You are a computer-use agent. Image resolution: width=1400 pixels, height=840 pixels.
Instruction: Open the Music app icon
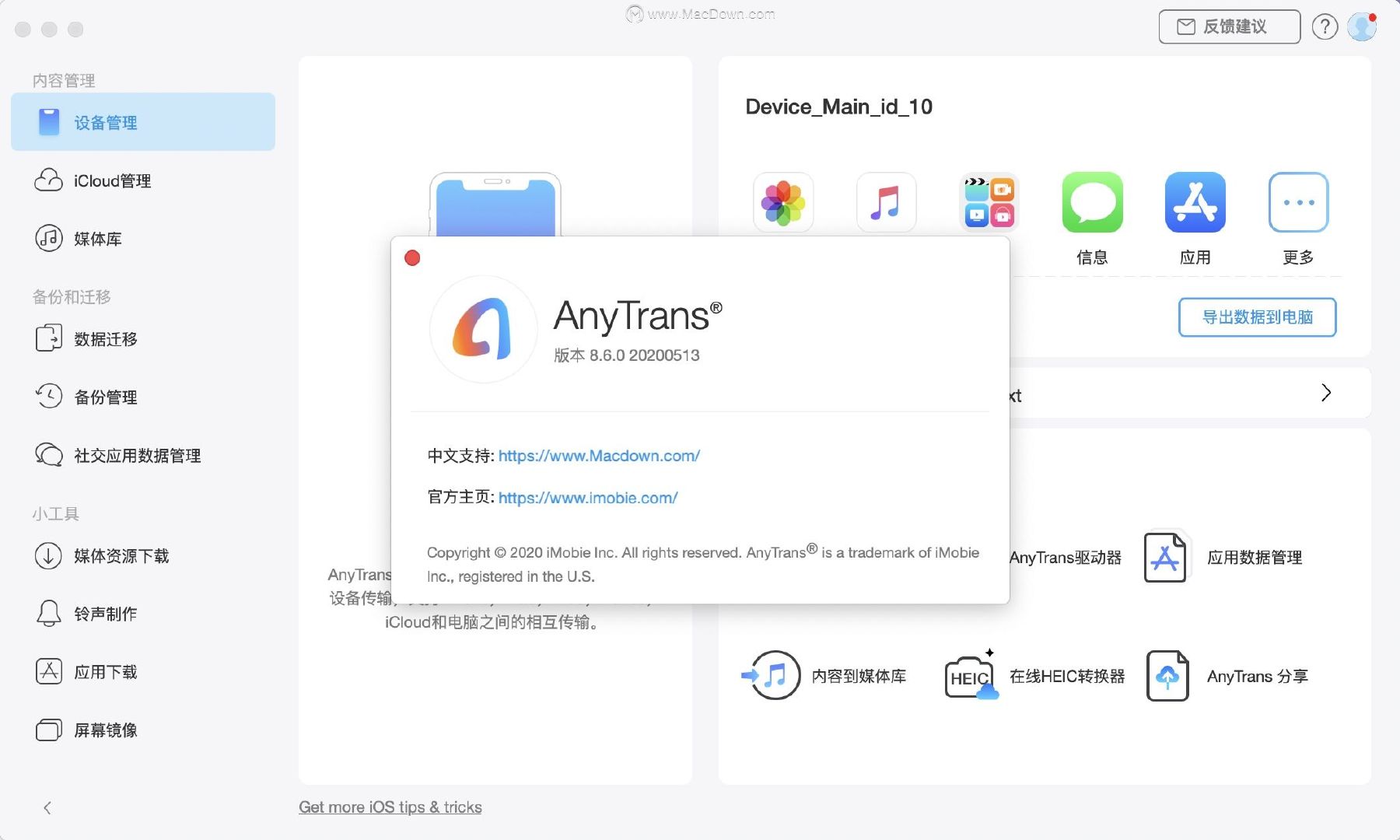coord(886,202)
